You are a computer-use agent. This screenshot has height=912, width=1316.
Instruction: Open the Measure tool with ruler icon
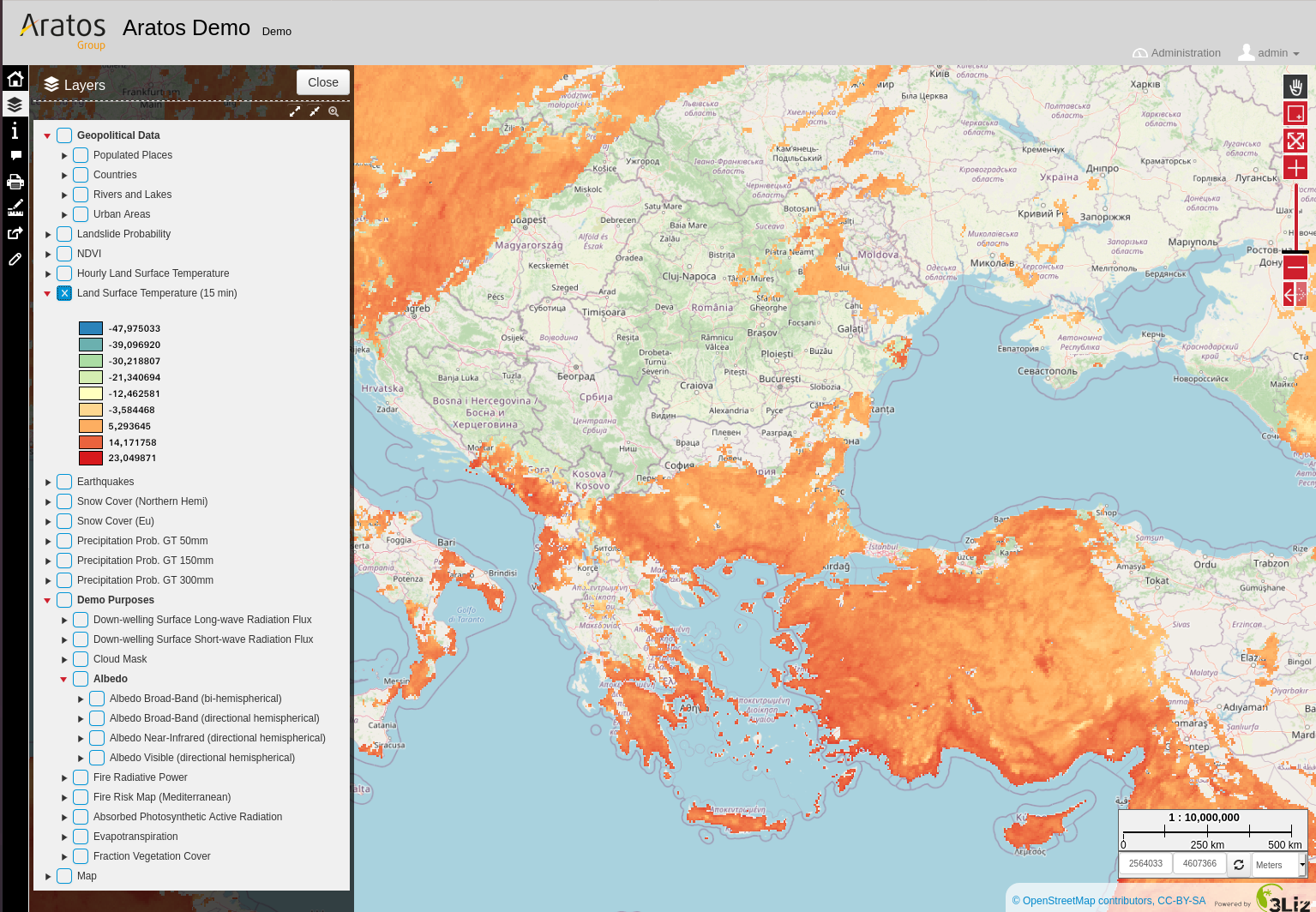pyautogui.click(x=15, y=207)
